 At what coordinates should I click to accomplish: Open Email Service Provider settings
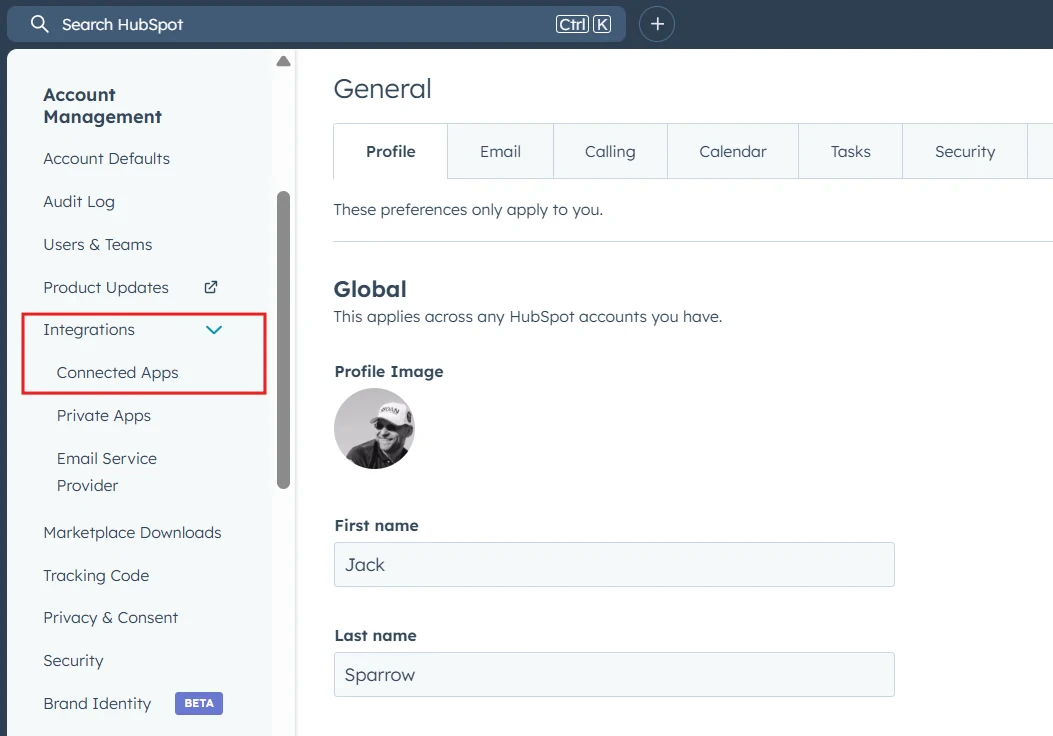pos(107,472)
